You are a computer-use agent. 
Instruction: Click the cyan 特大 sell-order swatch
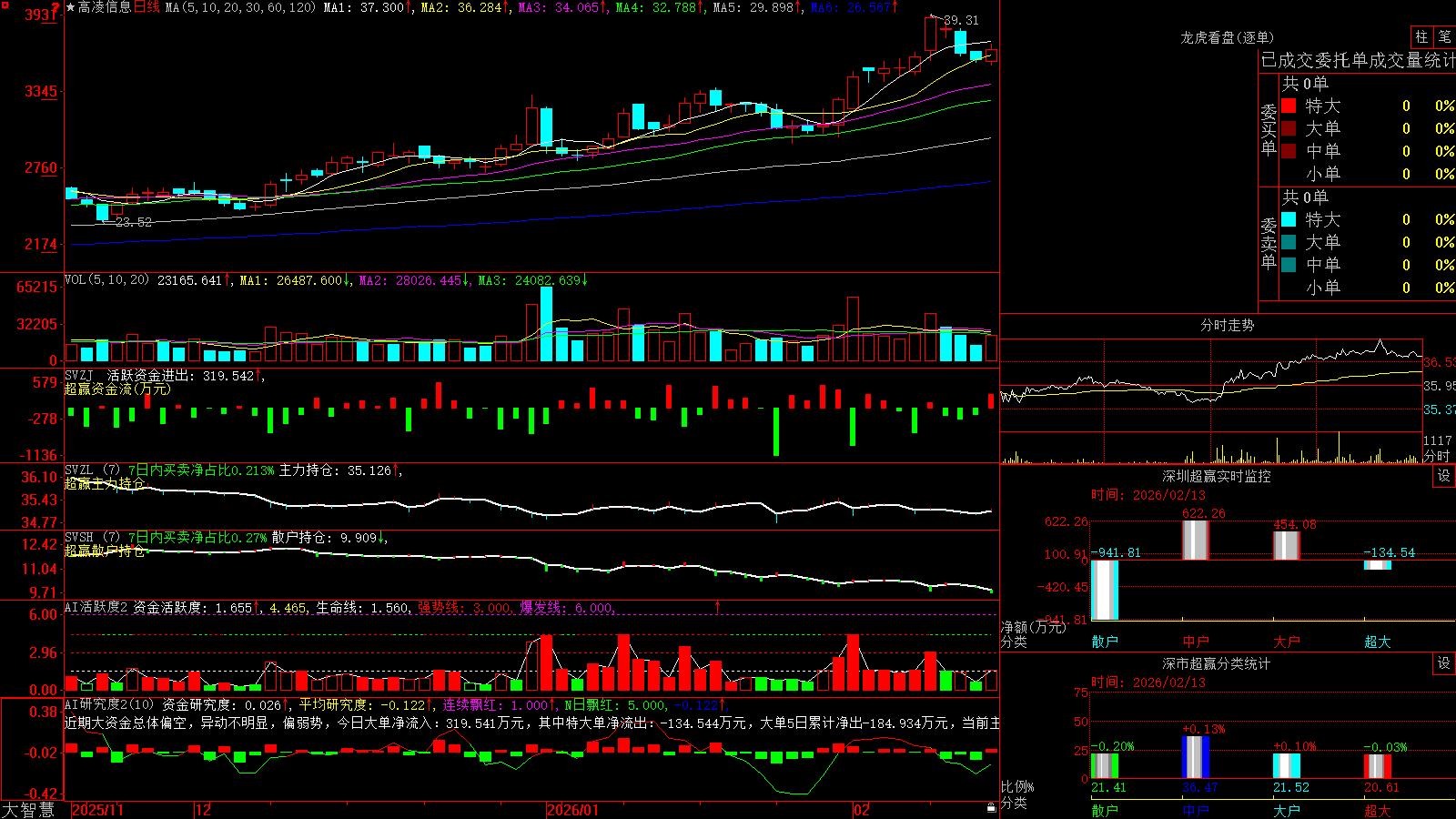click(1289, 219)
